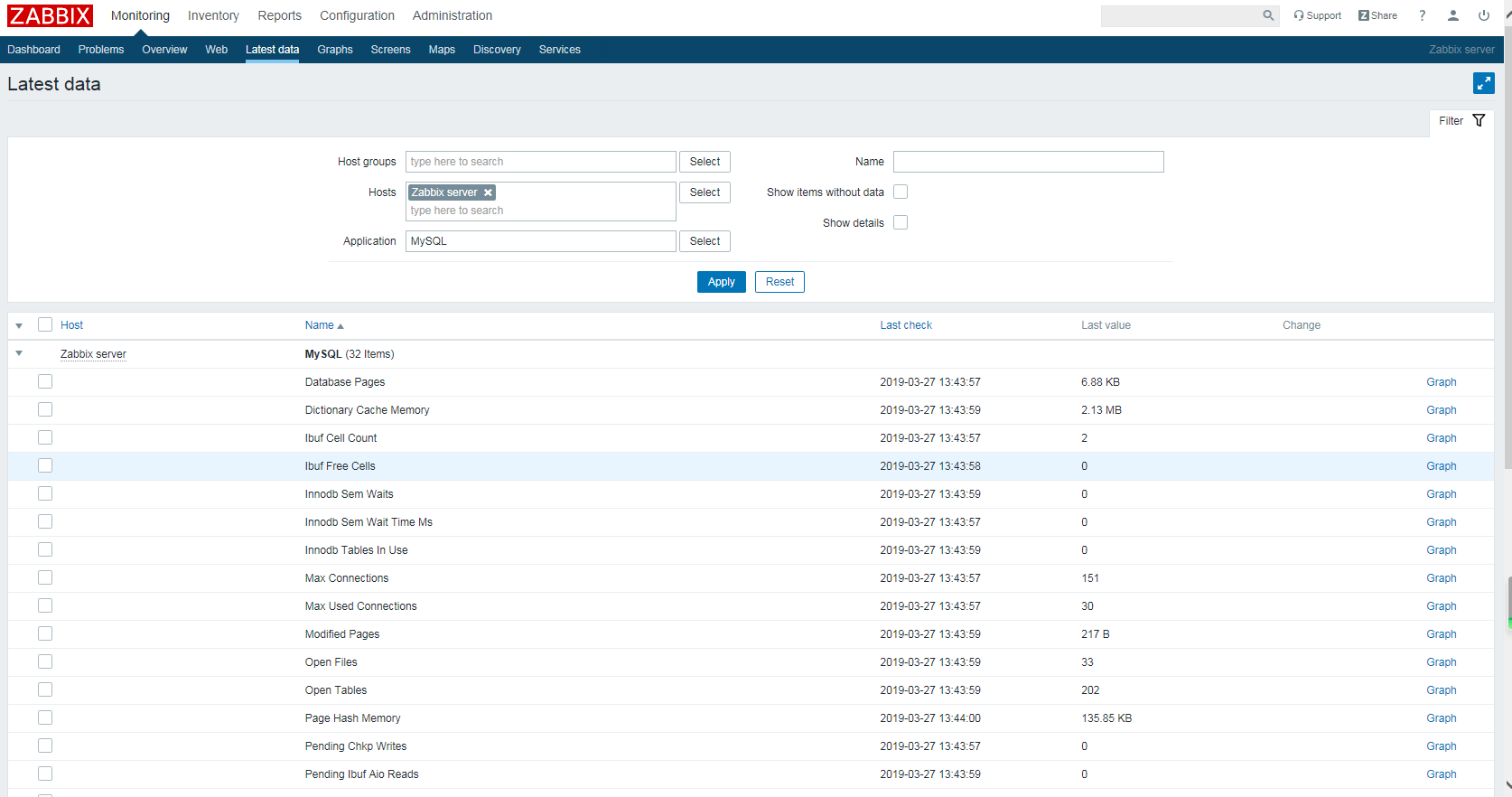Remove Zabbix server host tag

(x=488, y=192)
